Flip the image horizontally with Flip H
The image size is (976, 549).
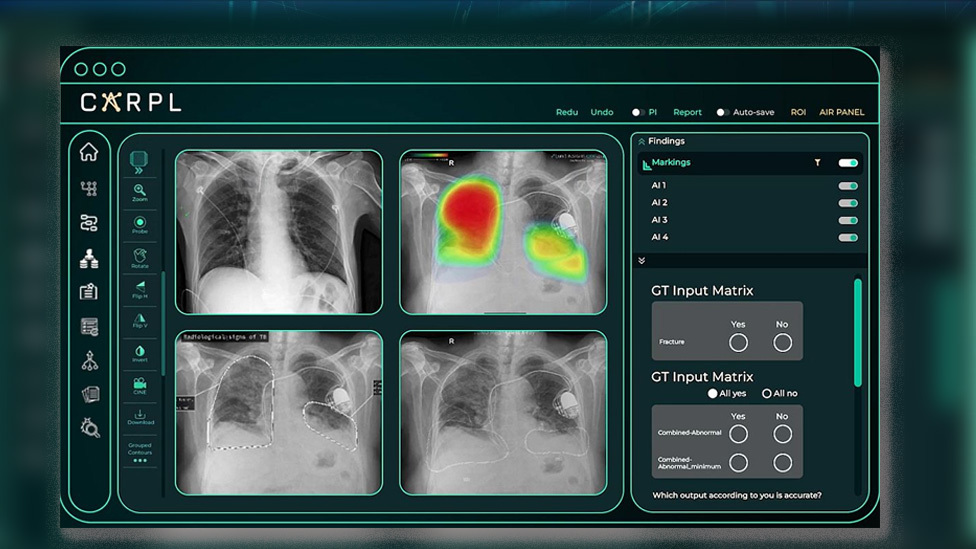(x=139, y=288)
